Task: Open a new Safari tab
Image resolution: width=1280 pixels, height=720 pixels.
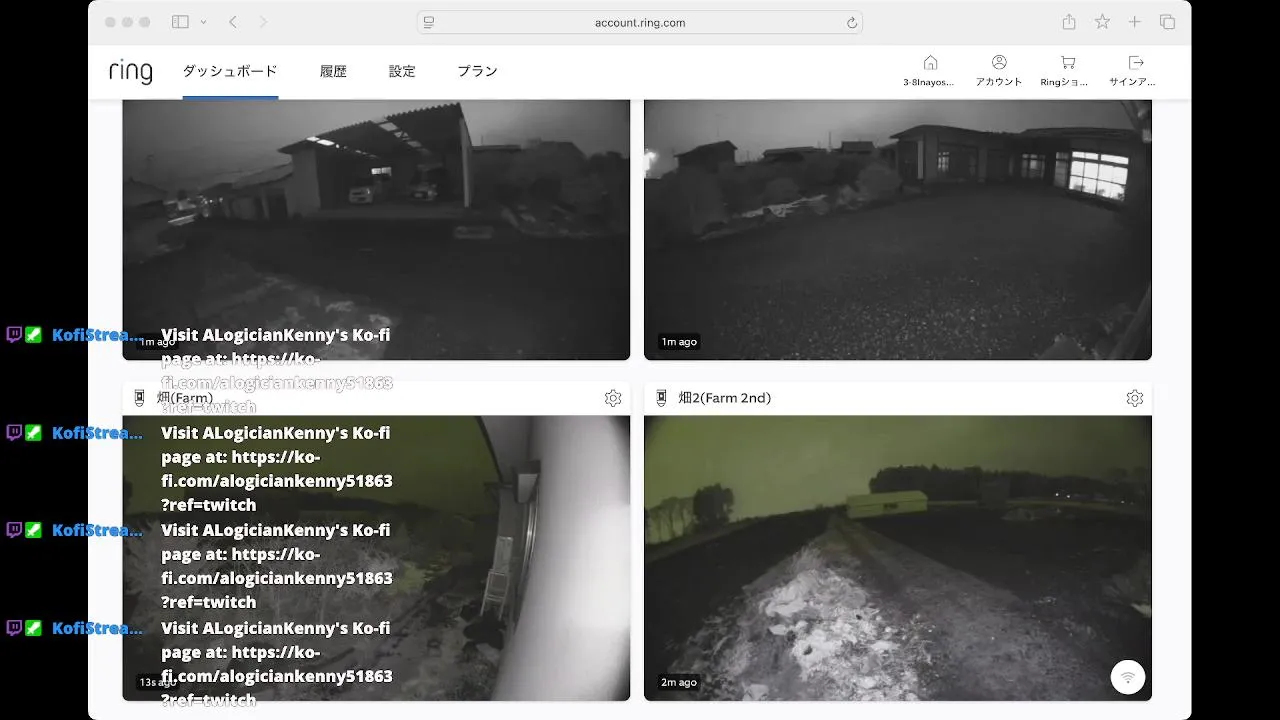Action: 1134,22
